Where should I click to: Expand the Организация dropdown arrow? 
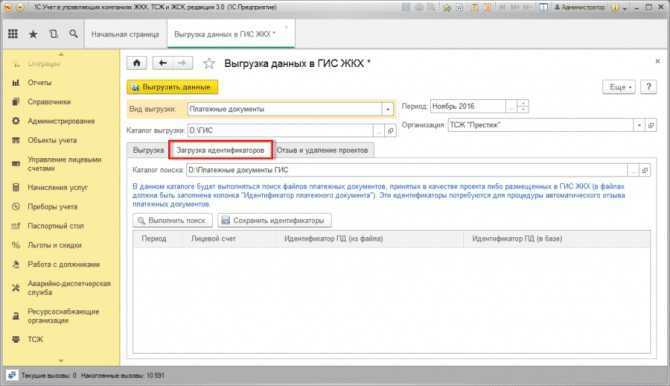click(639, 125)
